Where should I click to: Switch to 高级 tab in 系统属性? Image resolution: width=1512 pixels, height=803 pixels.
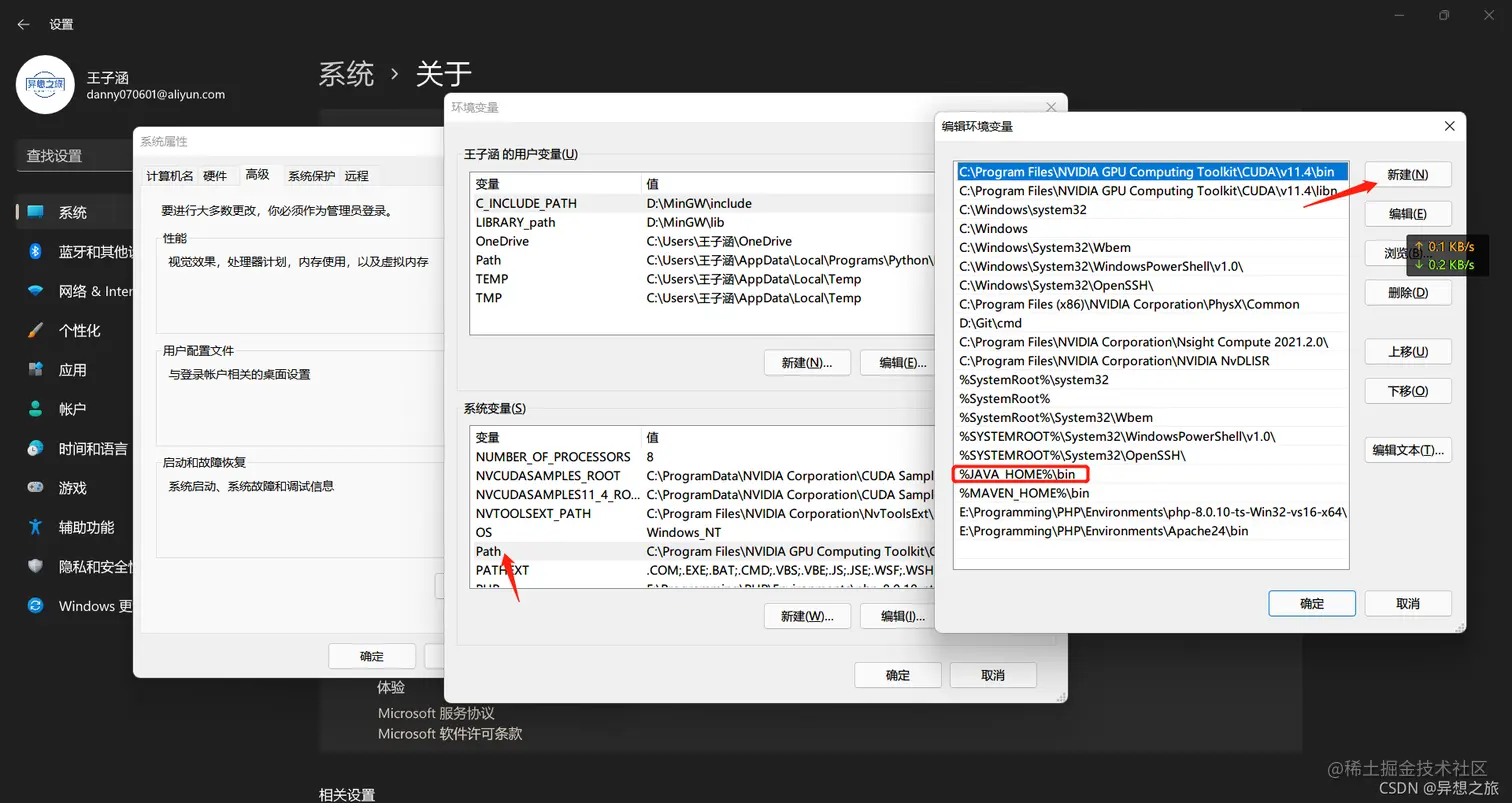(x=258, y=174)
